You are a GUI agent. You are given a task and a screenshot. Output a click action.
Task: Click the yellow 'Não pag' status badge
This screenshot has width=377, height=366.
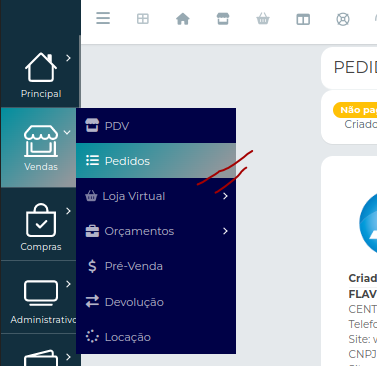point(355,110)
